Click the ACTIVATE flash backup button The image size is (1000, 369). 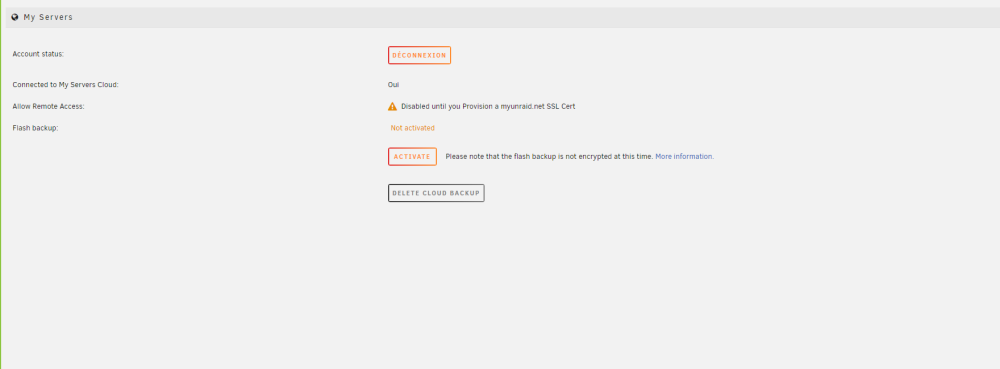click(412, 157)
